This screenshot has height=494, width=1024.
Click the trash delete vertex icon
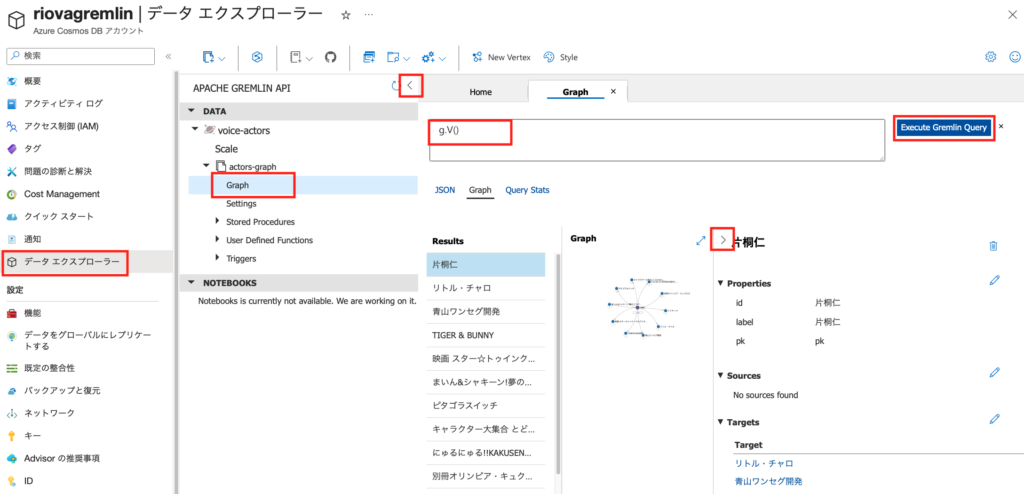(x=993, y=245)
